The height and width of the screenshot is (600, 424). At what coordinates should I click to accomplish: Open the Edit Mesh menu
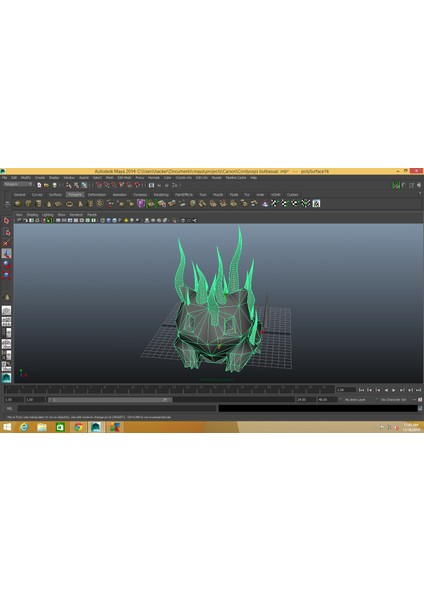[124, 178]
